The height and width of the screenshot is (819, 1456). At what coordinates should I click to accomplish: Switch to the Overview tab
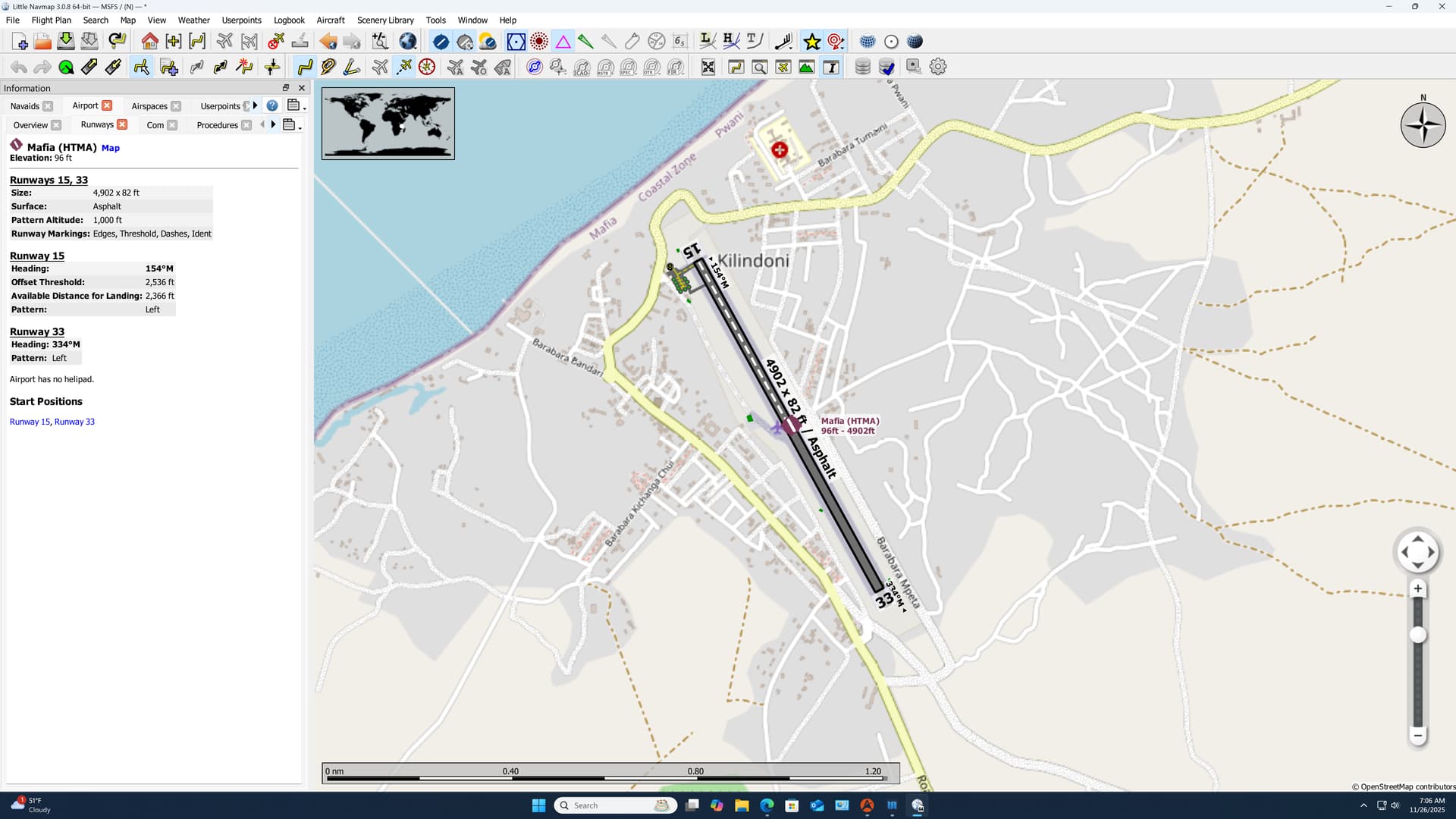pyautogui.click(x=30, y=125)
